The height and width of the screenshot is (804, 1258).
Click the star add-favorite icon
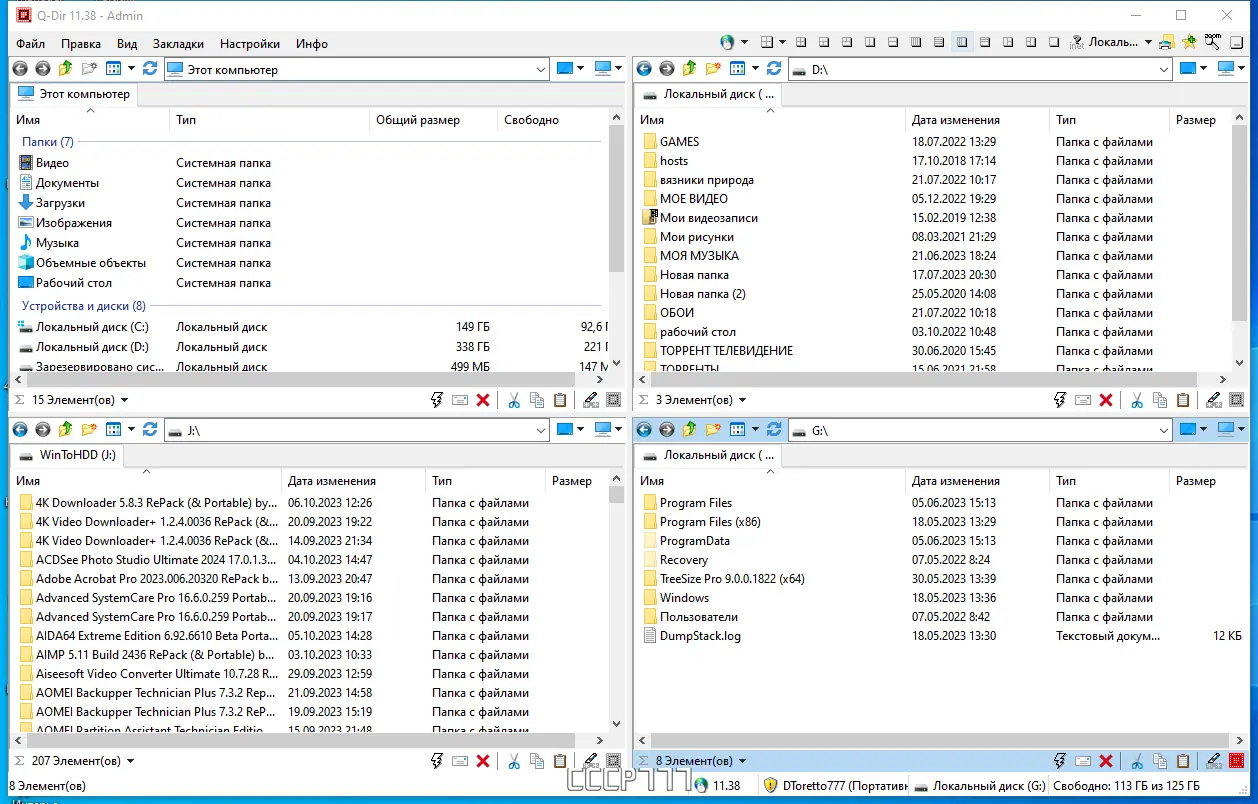1189,42
